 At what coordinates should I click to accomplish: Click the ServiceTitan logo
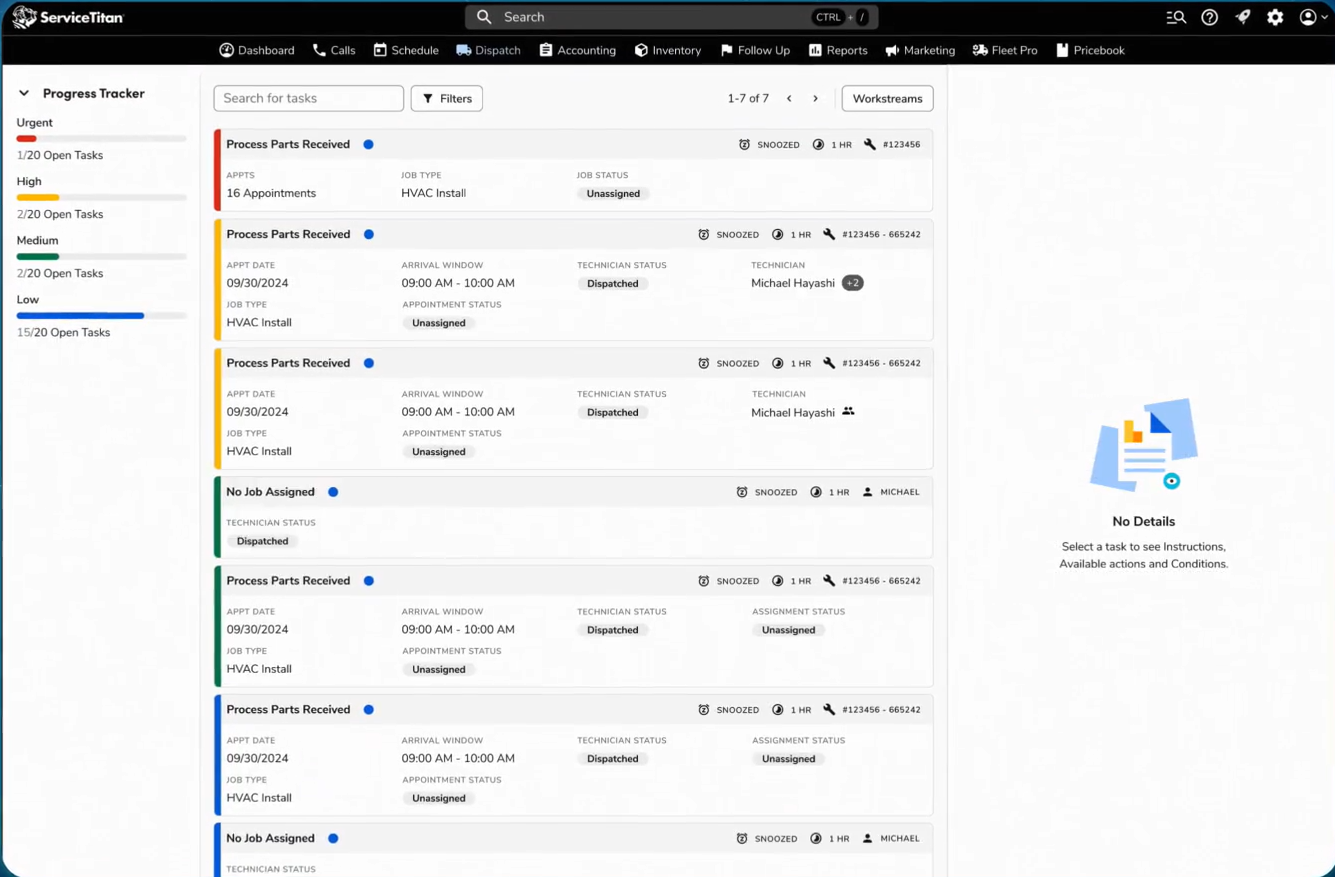(68, 17)
